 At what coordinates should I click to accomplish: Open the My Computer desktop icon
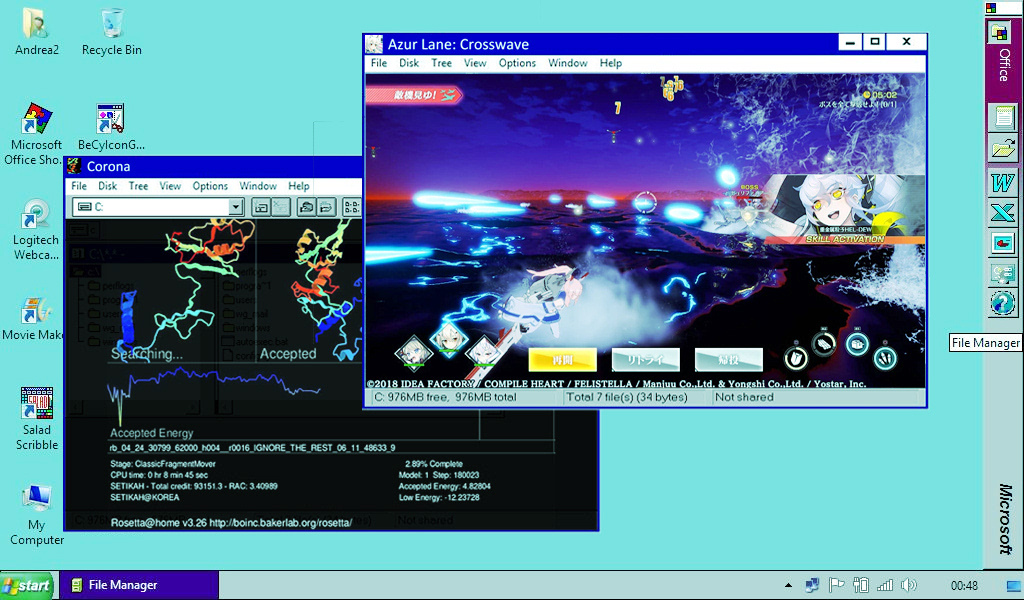pos(37,515)
